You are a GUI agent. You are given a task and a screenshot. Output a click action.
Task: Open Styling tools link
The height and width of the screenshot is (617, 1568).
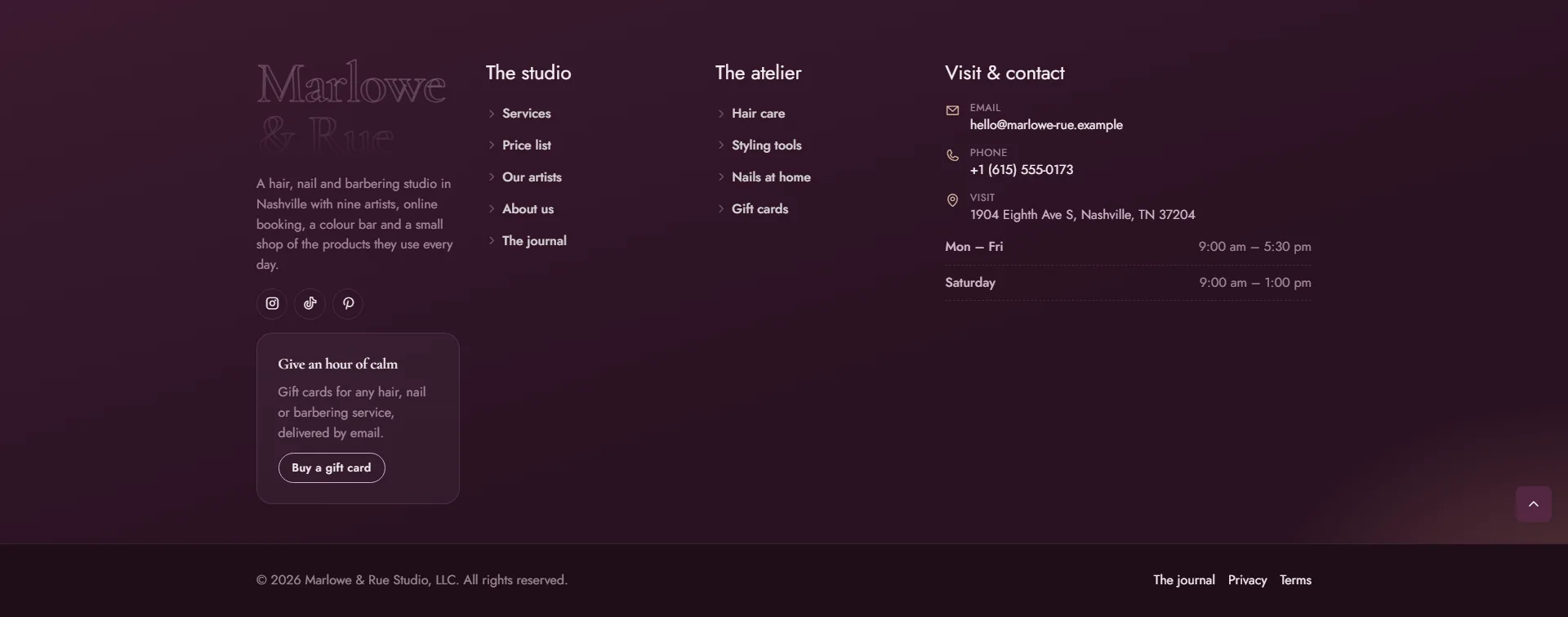pos(767,145)
